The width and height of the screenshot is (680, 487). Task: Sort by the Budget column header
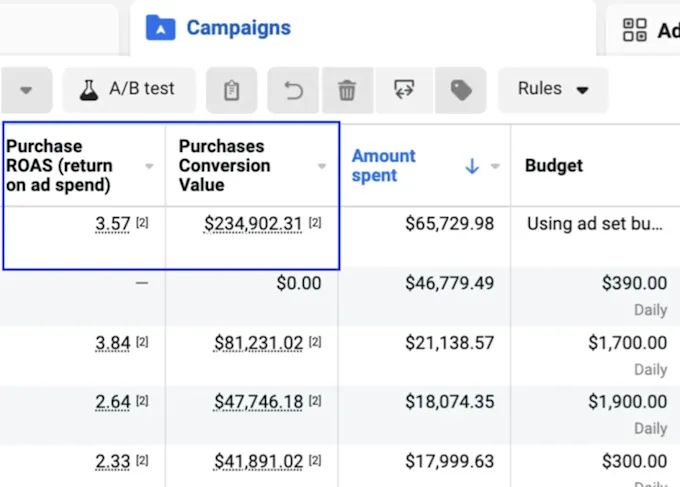pyautogui.click(x=553, y=166)
